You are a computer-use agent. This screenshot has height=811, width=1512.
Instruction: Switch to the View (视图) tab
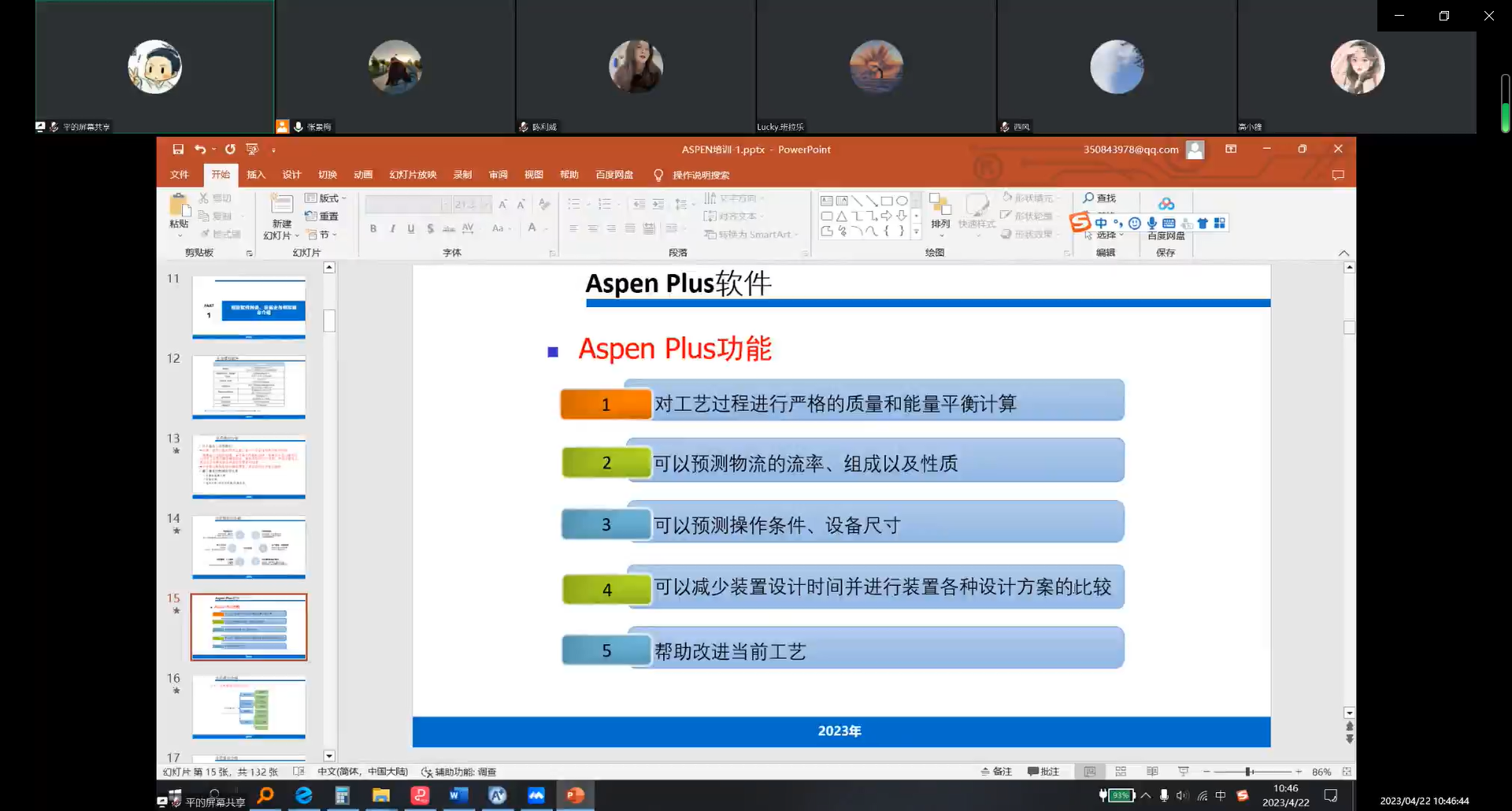[534, 175]
